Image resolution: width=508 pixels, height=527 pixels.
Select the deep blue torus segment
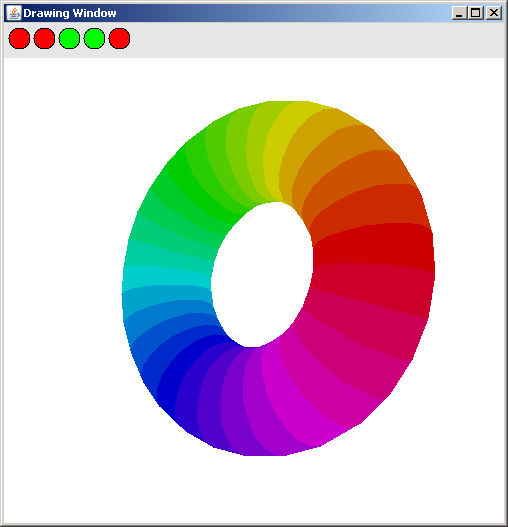(188, 371)
